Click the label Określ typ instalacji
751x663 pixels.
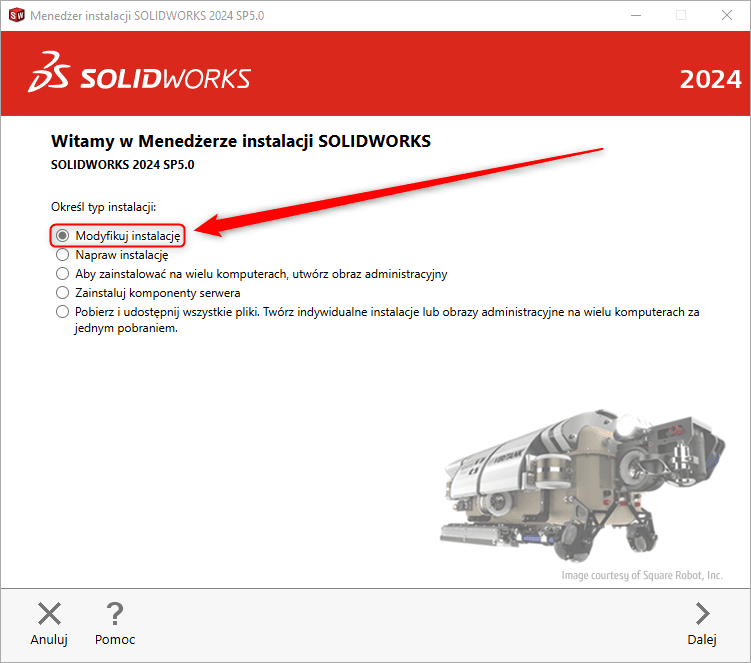[x=103, y=207]
